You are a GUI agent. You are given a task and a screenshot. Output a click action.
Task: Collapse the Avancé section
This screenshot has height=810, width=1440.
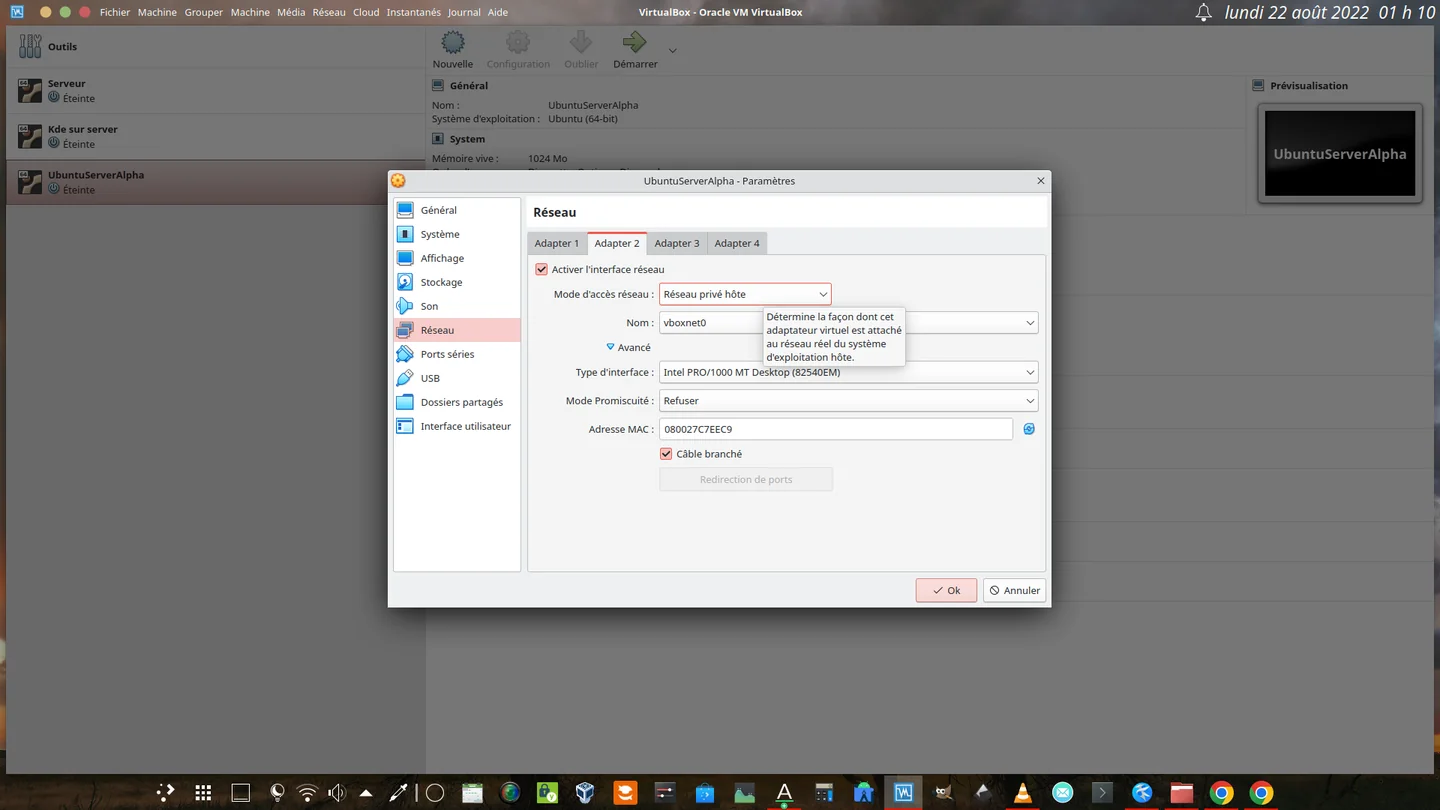pos(628,347)
